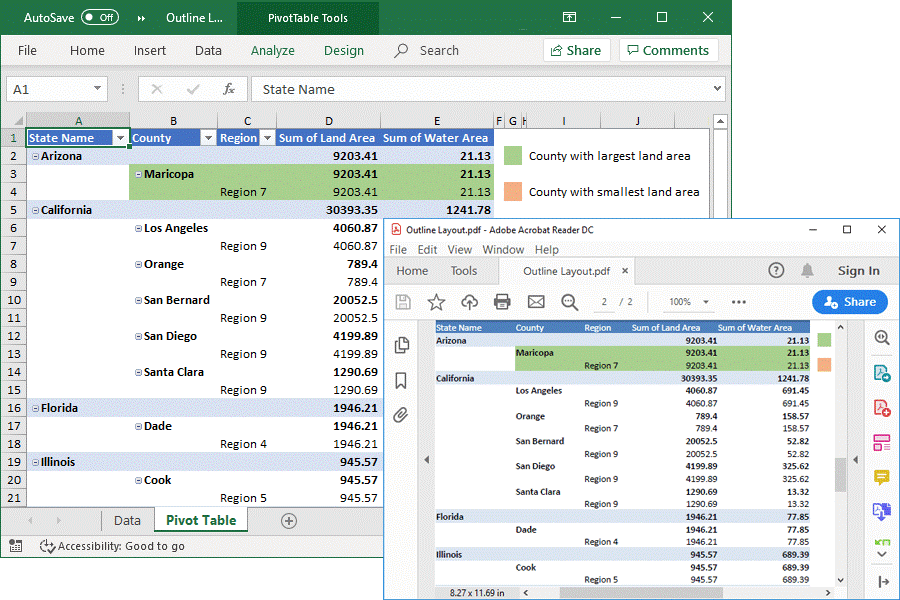Switch to the Data sheet tab
Viewport: 900px width, 600px height.
(x=127, y=520)
